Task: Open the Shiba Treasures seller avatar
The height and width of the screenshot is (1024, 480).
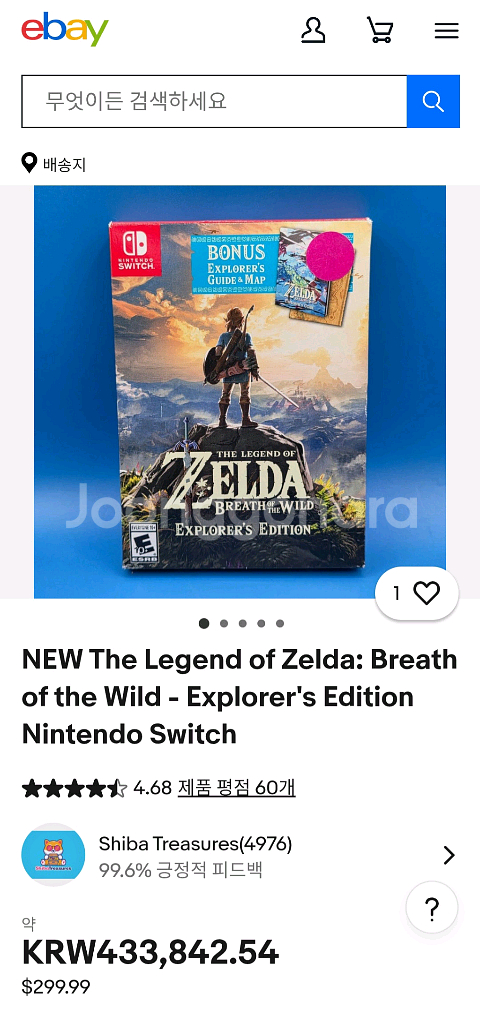Action: click(x=53, y=854)
